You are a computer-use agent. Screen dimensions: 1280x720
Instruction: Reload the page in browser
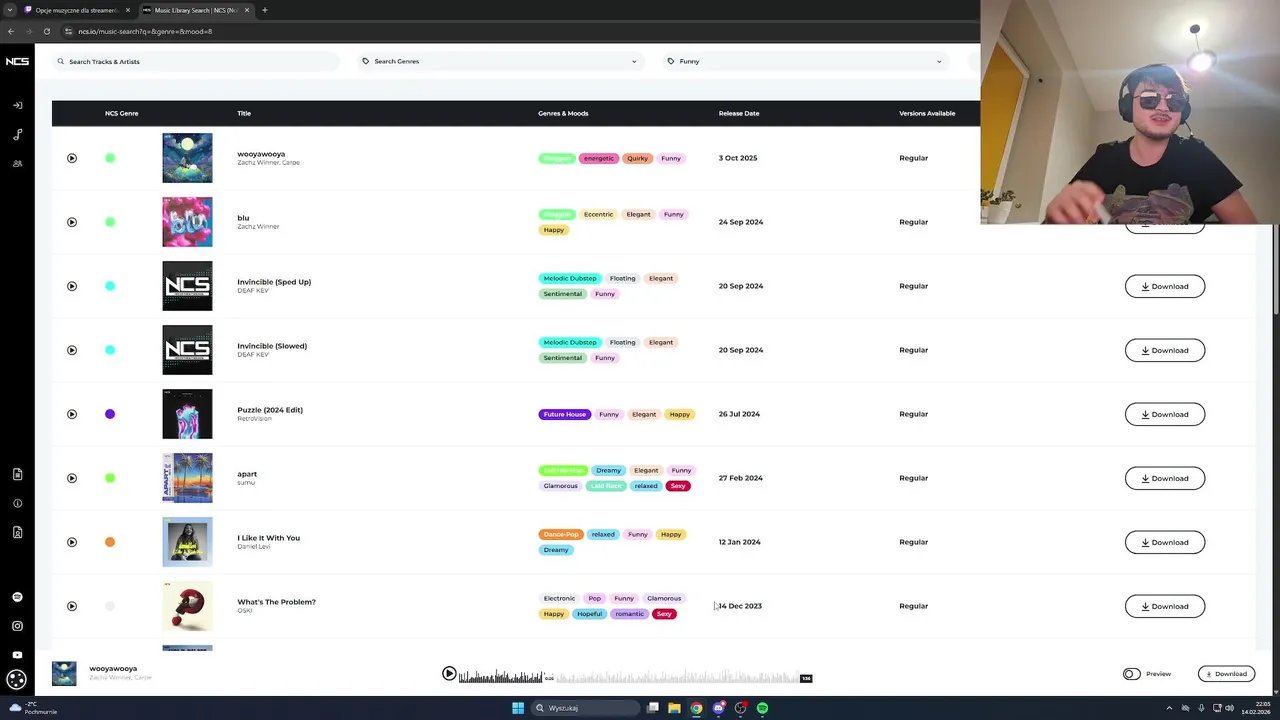(x=46, y=31)
